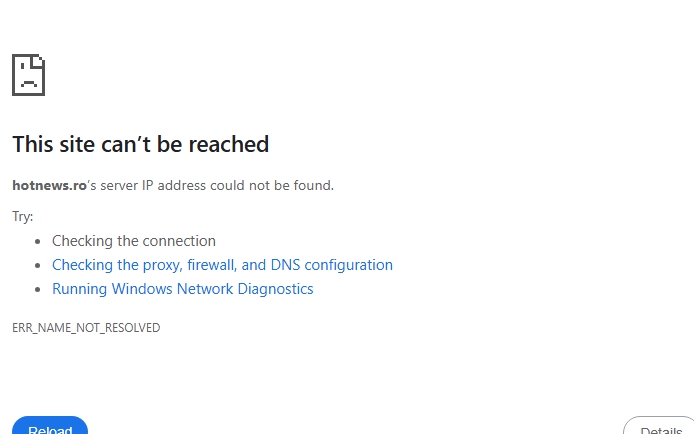Click the word DNS in the configuration link

[x=285, y=265]
